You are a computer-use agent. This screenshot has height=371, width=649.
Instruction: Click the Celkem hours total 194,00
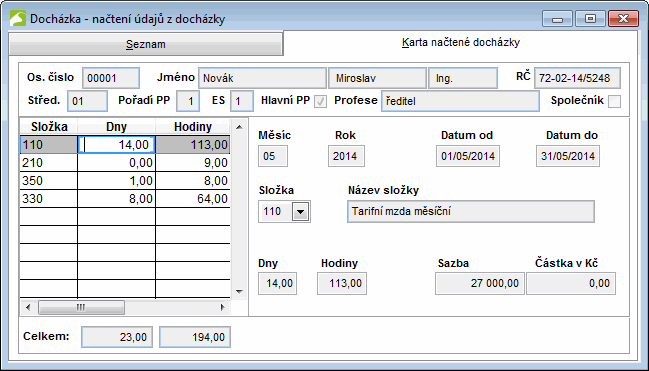point(195,337)
